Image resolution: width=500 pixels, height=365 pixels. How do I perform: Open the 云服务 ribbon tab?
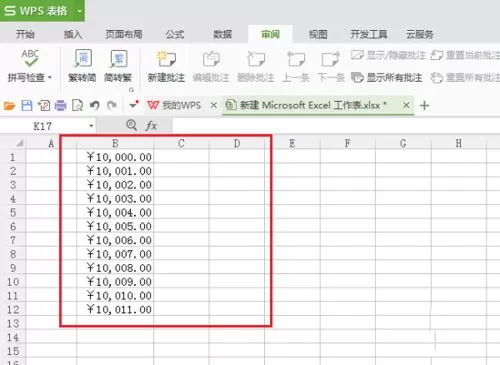pyautogui.click(x=420, y=34)
